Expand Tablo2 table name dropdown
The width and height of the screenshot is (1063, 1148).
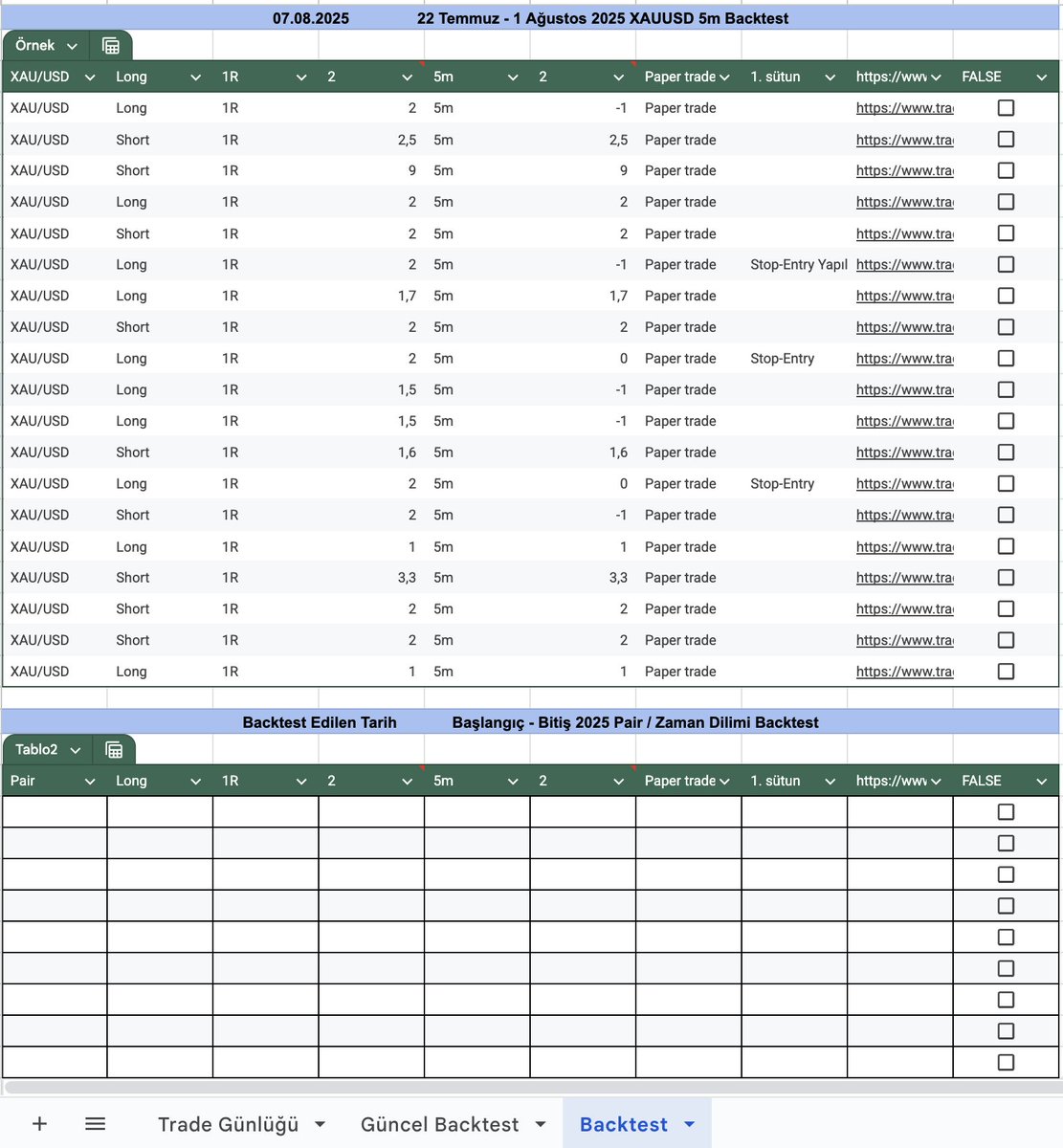[x=75, y=750]
